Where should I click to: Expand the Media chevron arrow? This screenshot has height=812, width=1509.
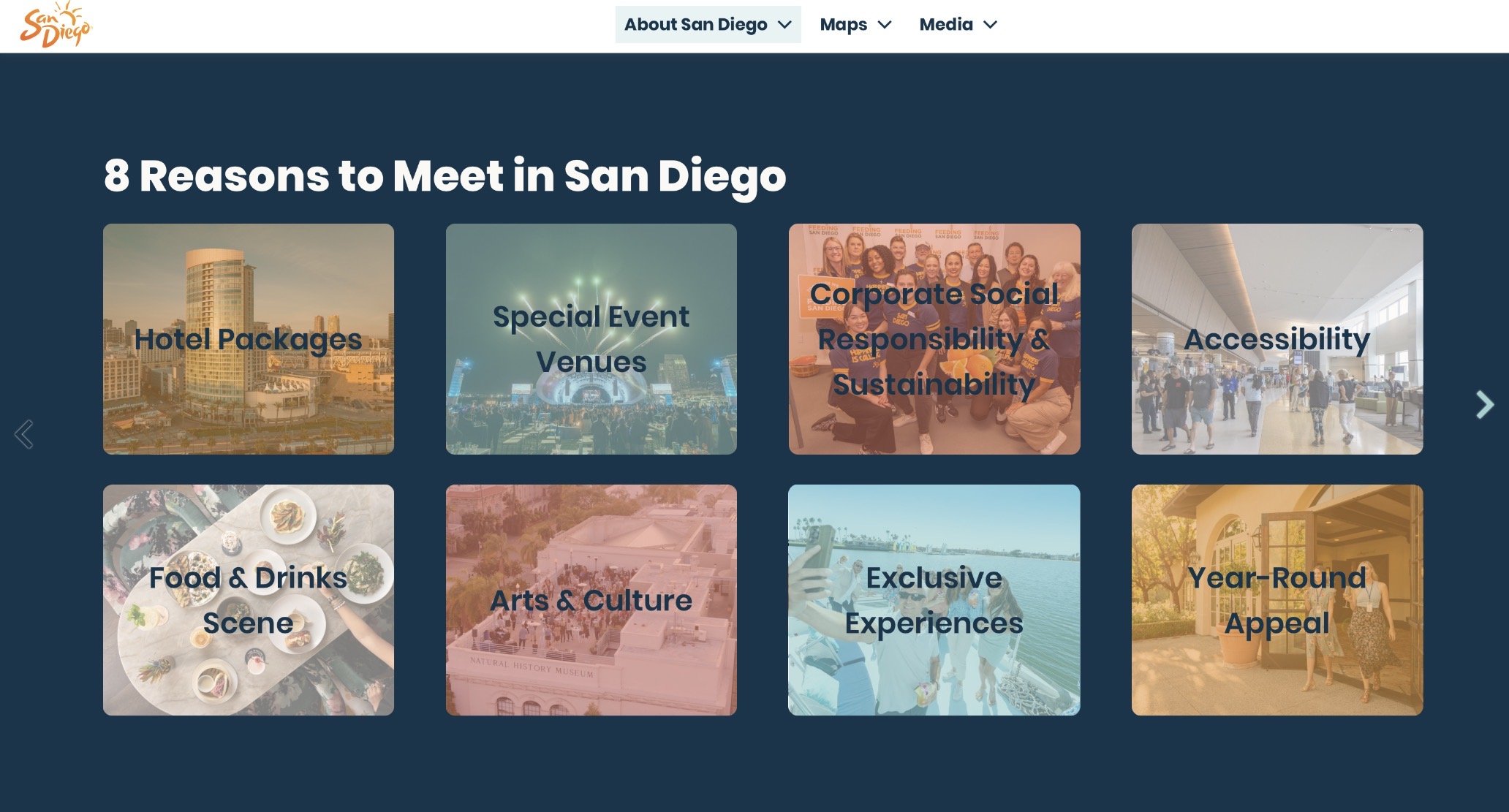[x=991, y=25]
